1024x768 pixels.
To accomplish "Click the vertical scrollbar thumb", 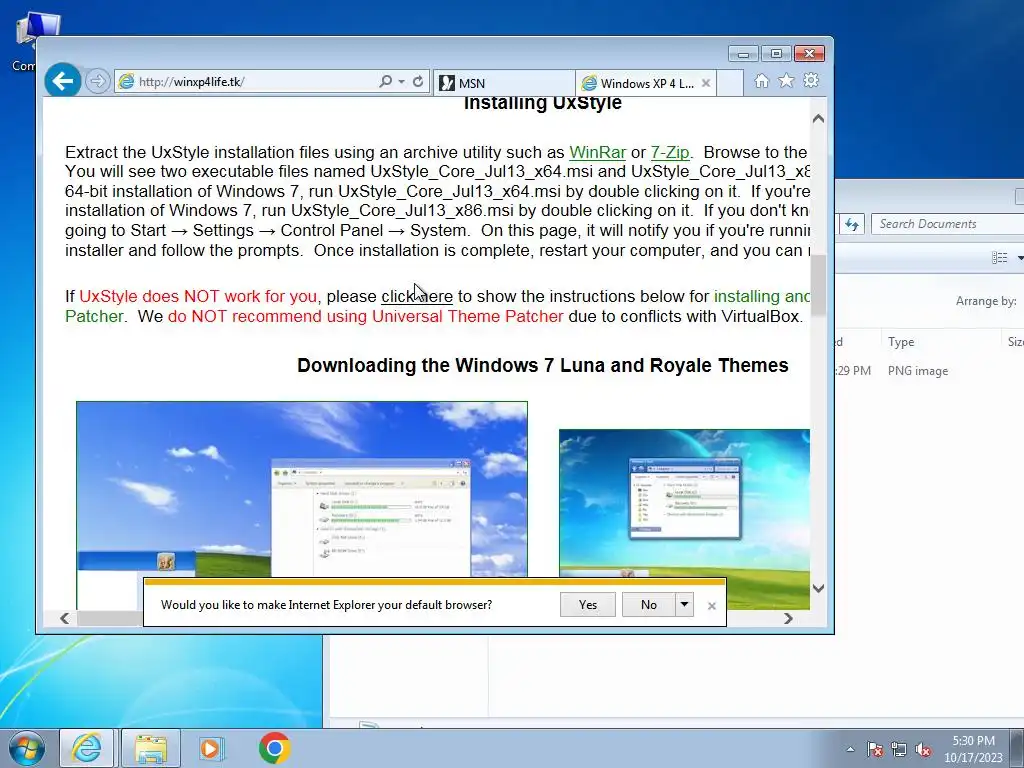I will 818,286.
